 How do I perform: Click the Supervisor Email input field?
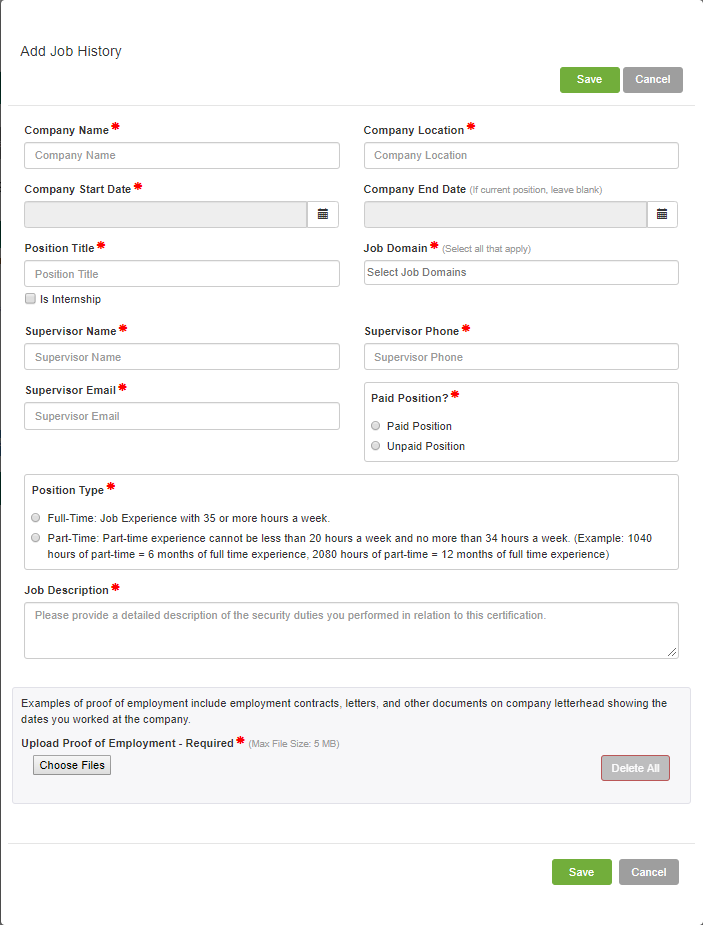(181, 416)
